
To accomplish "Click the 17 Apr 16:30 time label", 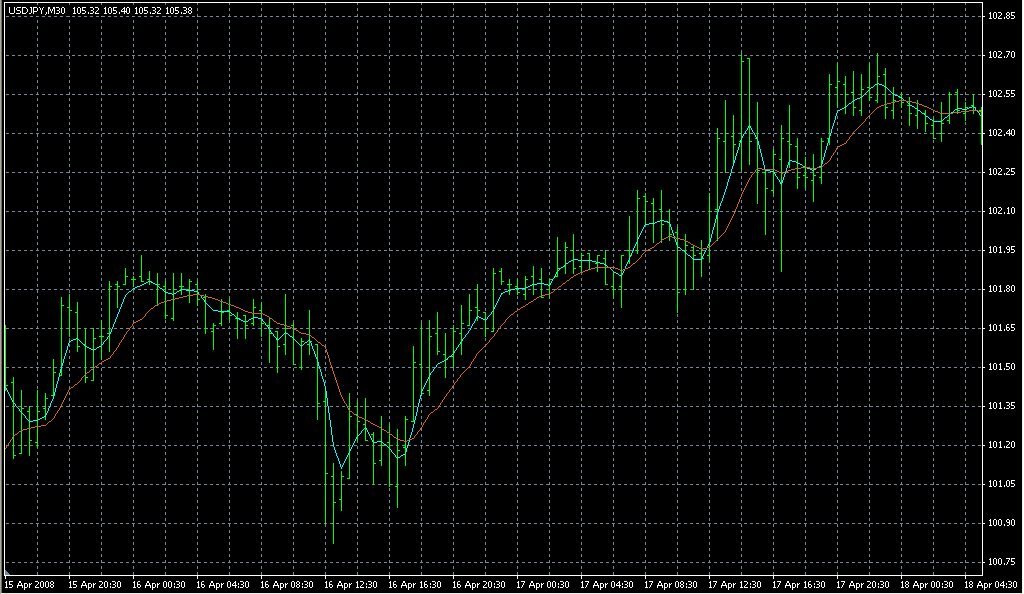I will pyautogui.click(x=798, y=584).
